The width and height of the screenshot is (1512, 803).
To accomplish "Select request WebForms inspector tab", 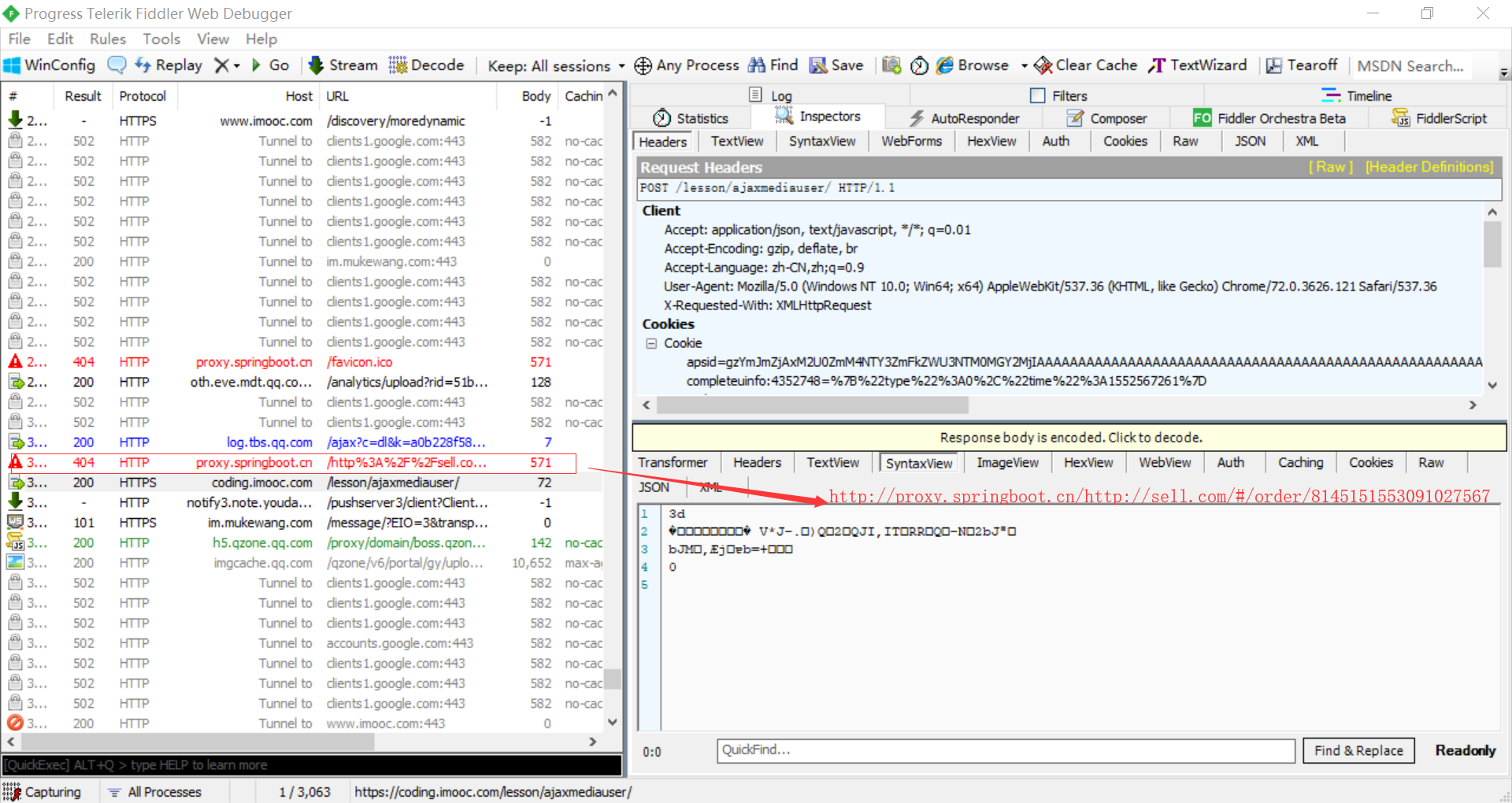I will pos(911,141).
